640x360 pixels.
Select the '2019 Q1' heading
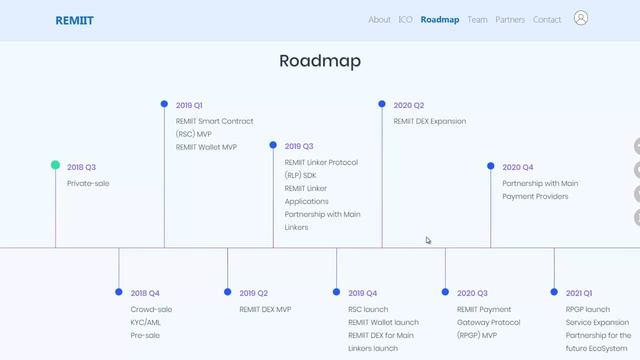(189, 105)
